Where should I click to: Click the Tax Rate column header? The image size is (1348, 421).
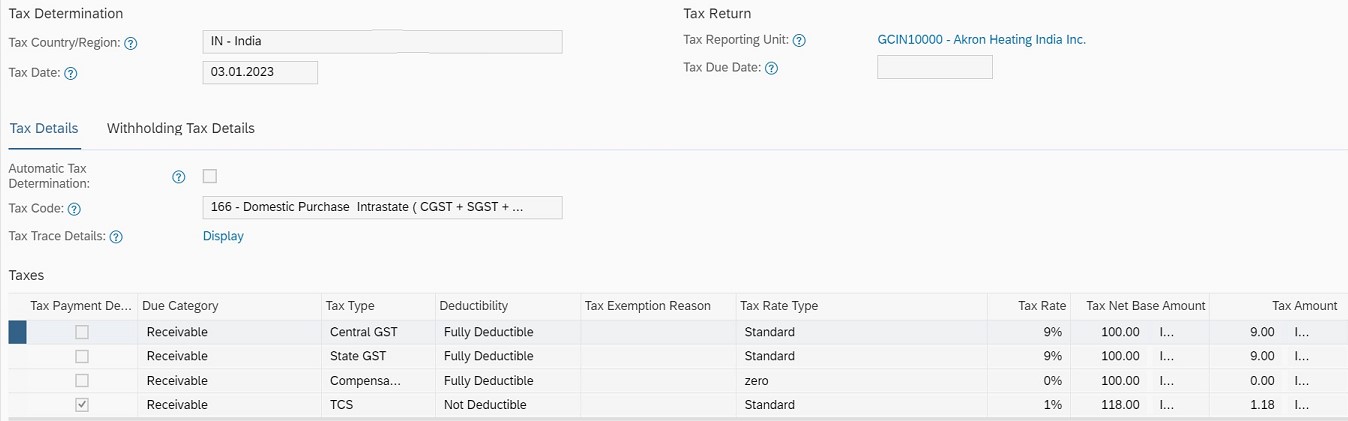pos(1030,306)
